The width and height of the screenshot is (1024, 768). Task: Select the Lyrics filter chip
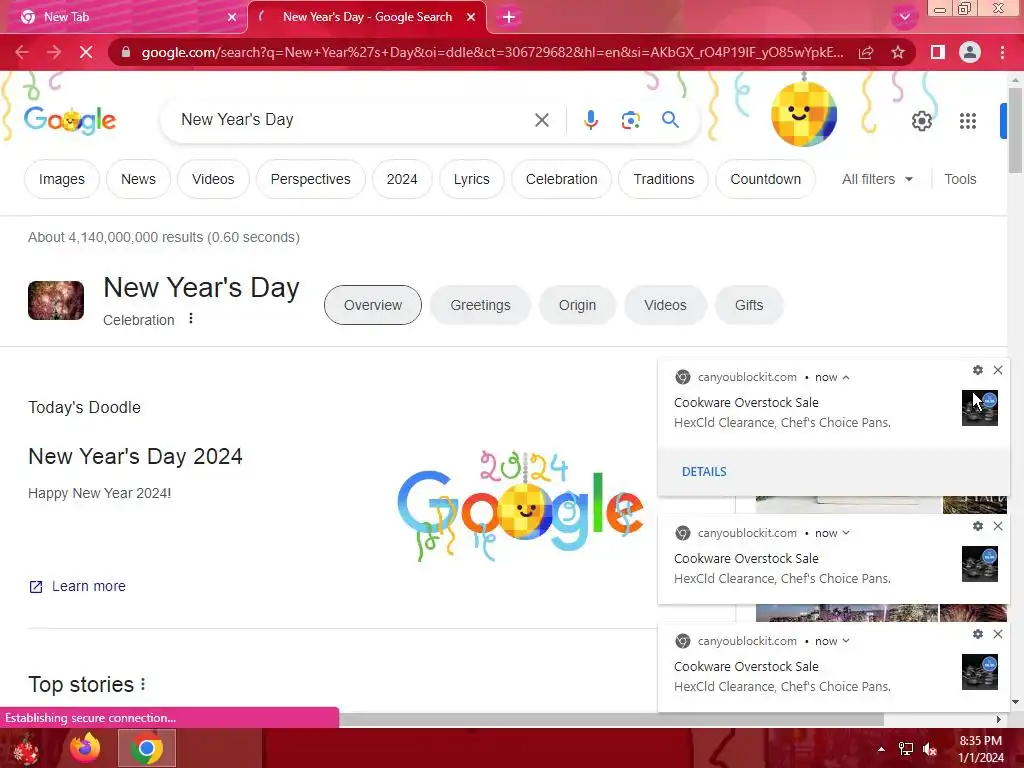pos(472,179)
